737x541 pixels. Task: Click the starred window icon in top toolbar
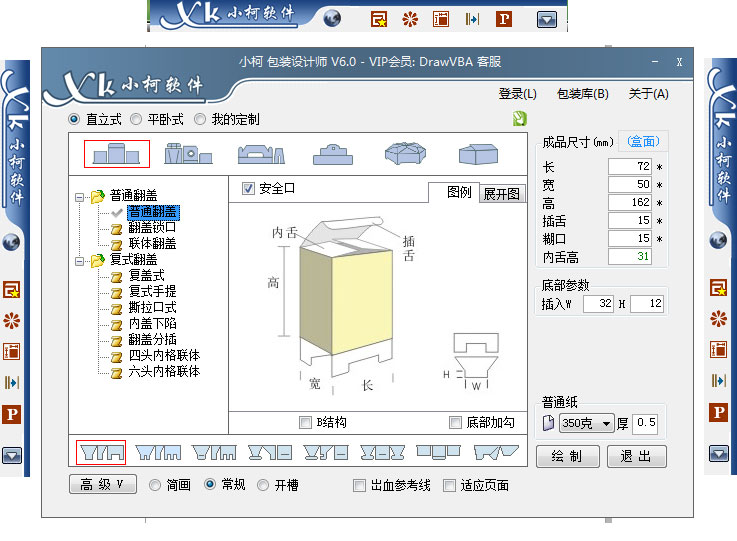(x=379, y=19)
